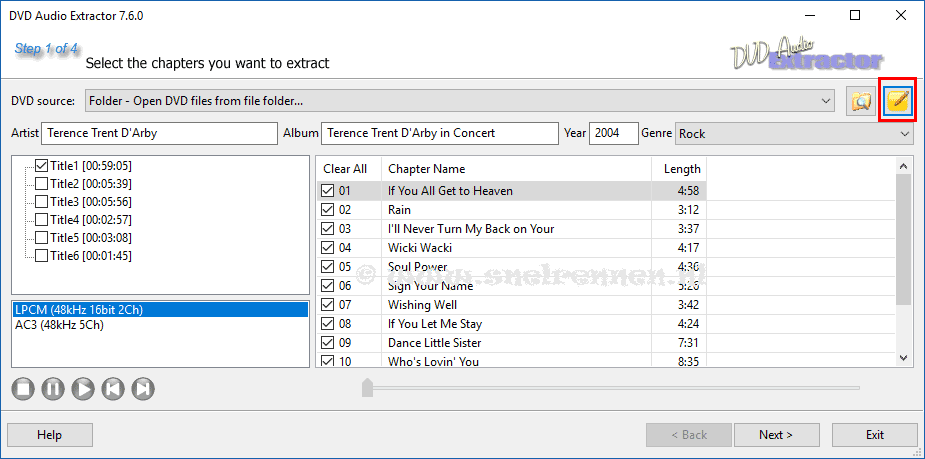The width and height of the screenshot is (925, 459).
Task: Skip to next chapter preview
Action: tap(143, 388)
